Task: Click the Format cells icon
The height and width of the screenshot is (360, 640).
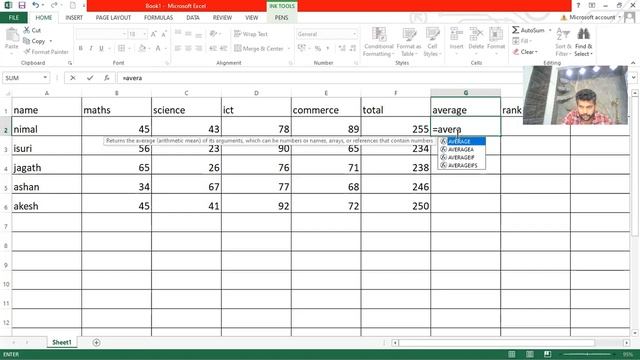Action: [x=496, y=34]
